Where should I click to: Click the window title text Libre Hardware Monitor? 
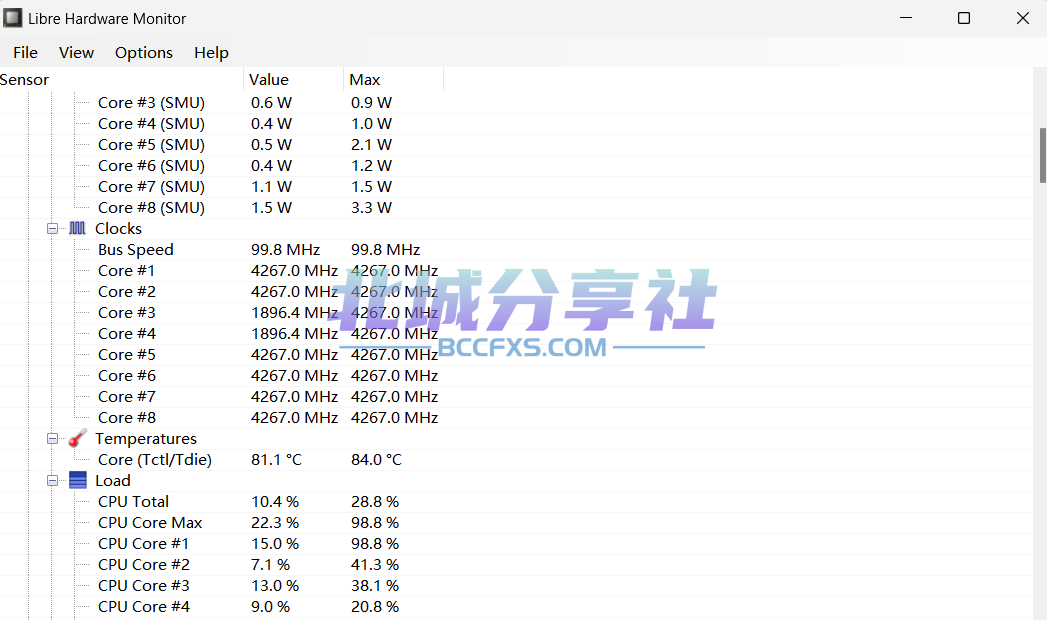[x=107, y=19]
